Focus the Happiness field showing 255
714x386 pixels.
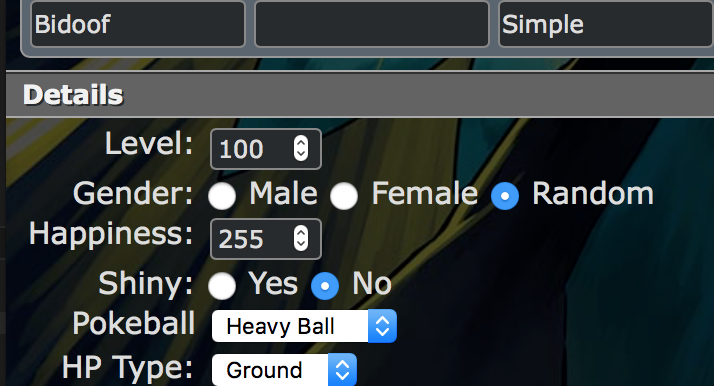click(266, 239)
